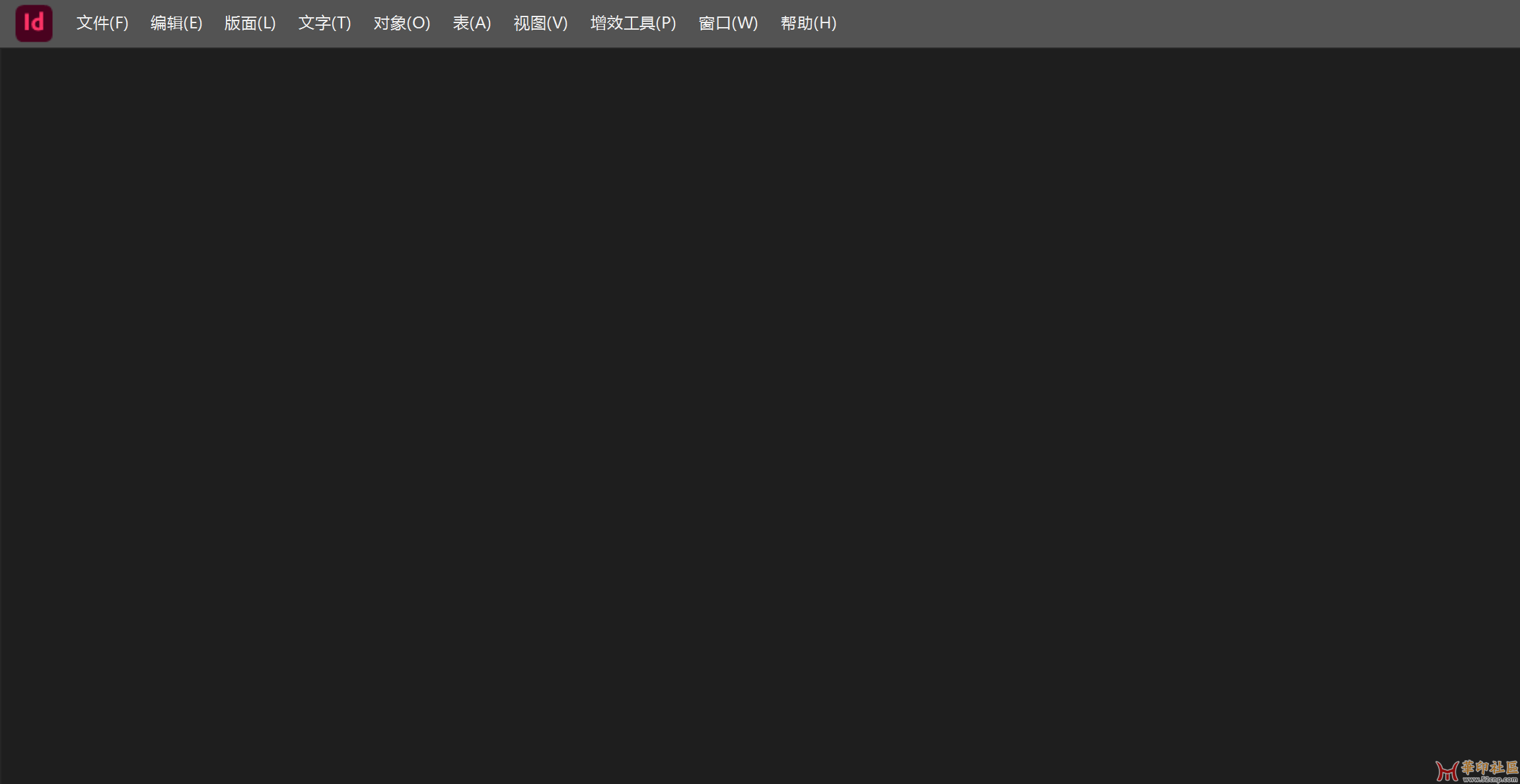The image size is (1520, 784).
Task: Click the InDesign Id application icon
Action: [34, 23]
